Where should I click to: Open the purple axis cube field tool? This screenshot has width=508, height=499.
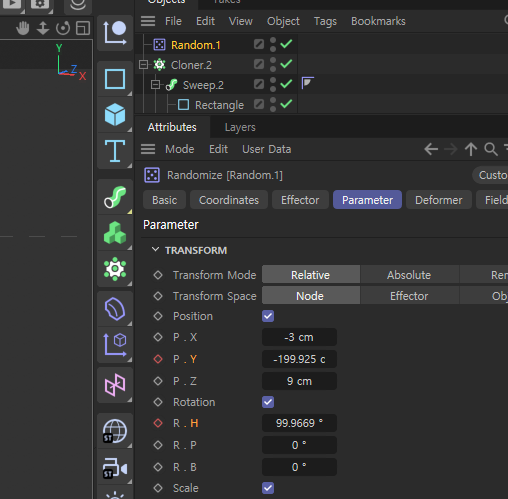click(115, 345)
